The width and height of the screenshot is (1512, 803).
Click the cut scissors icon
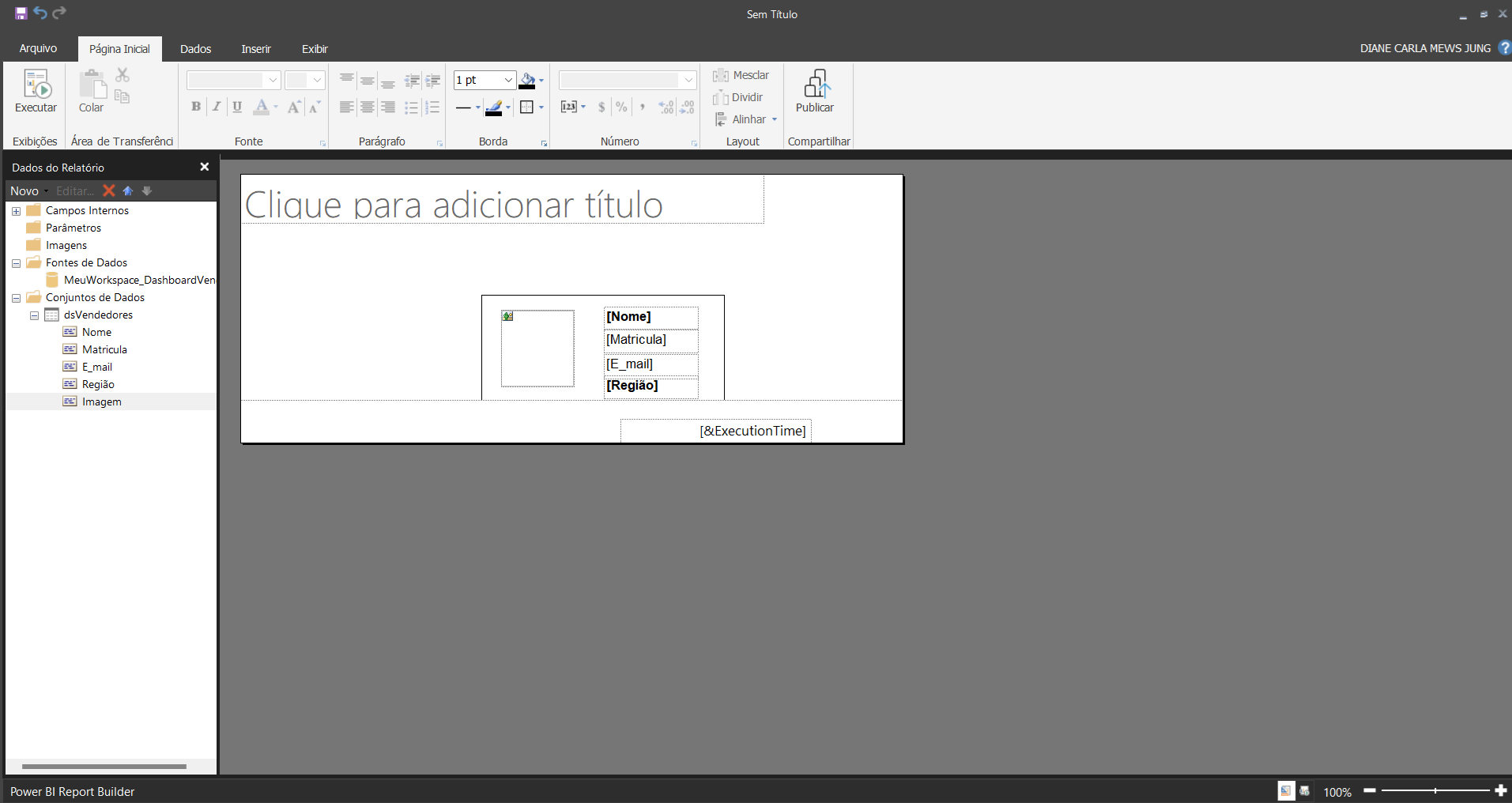point(122,75)
